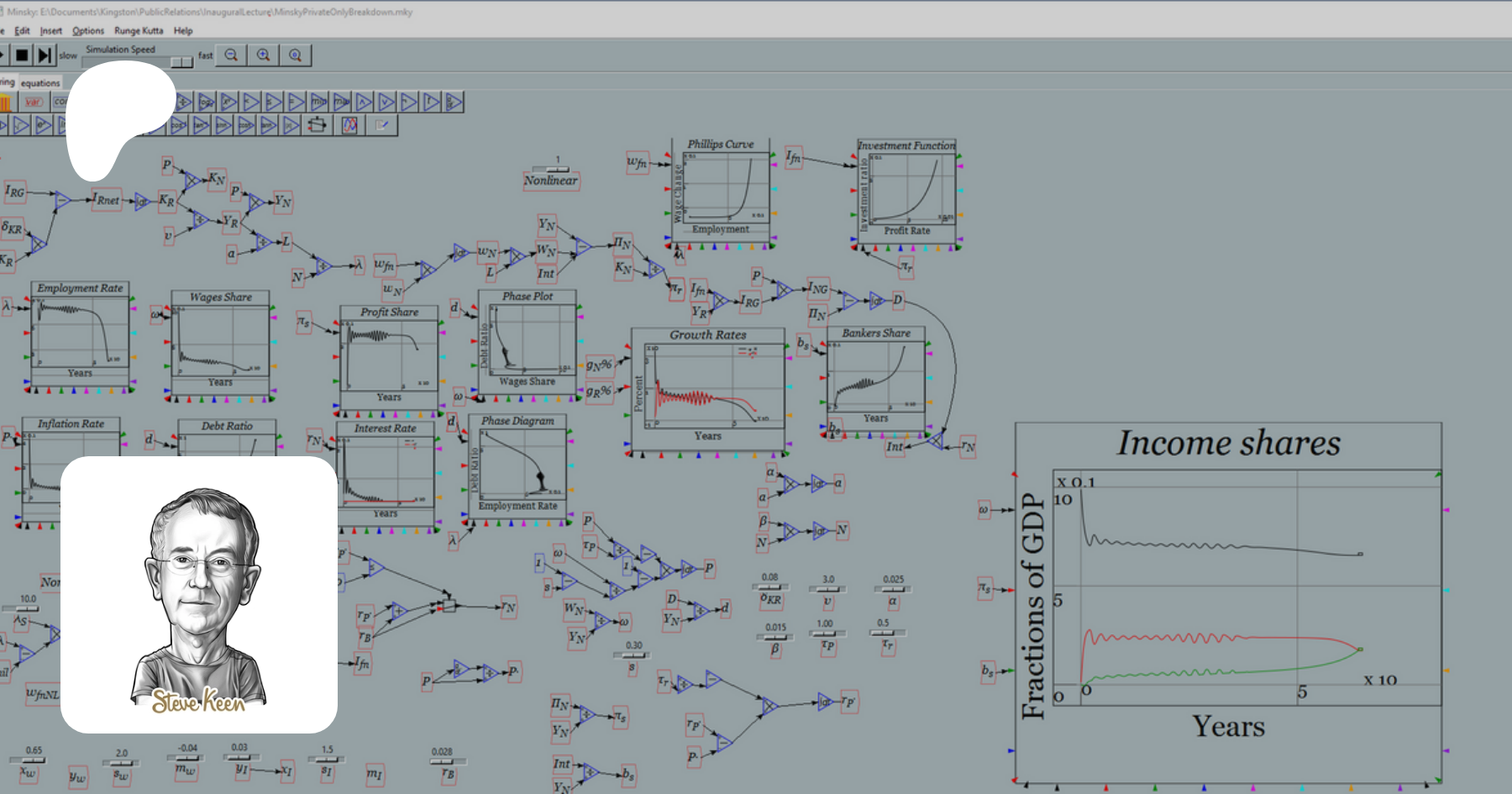
Task: Pick the max operation icon
Action: click(x=341, y=103)
